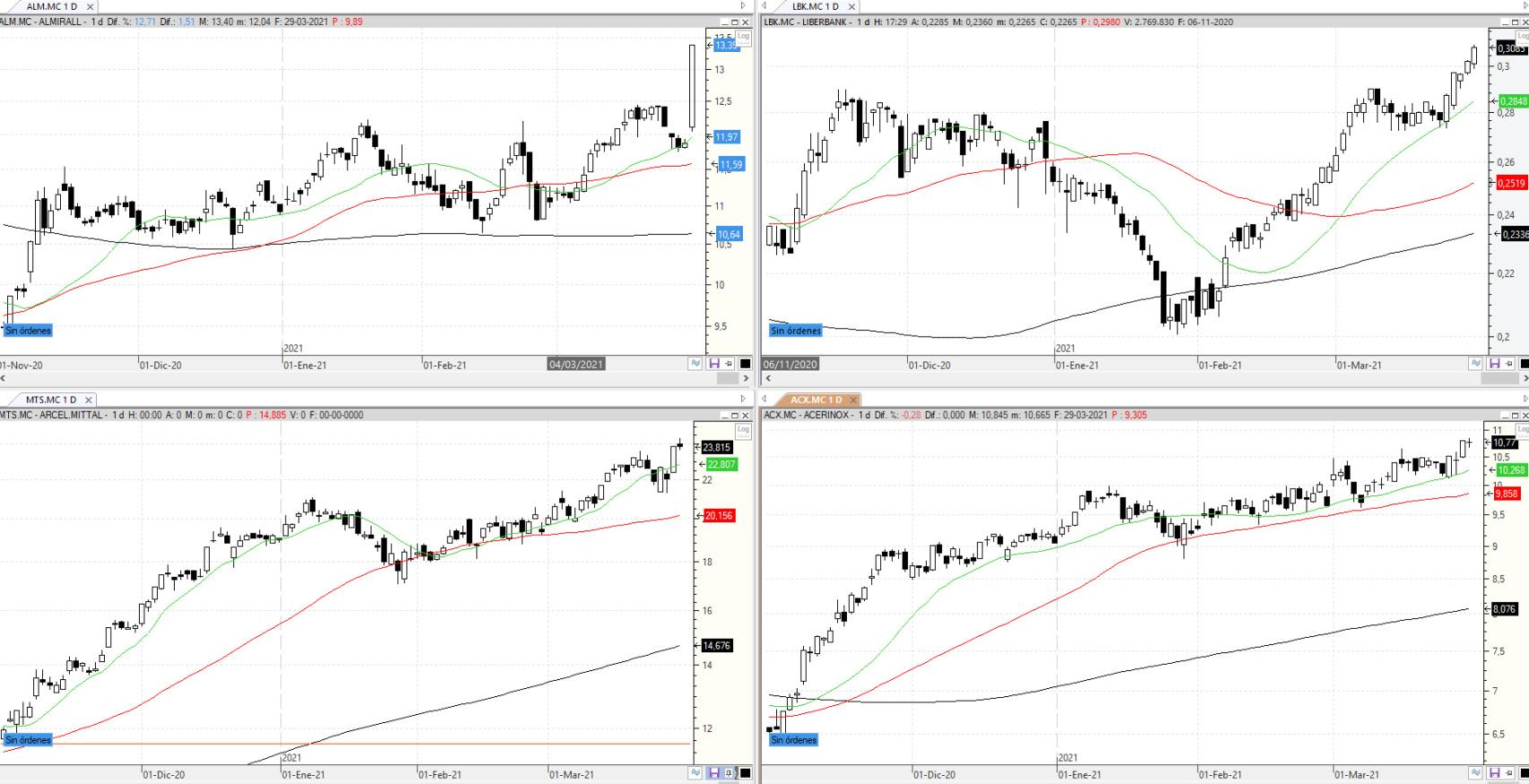Switch to the ACX.MC 1 D tab
Image resolution: width=1529 pixels, height=784 pixels.
(816, 400)
